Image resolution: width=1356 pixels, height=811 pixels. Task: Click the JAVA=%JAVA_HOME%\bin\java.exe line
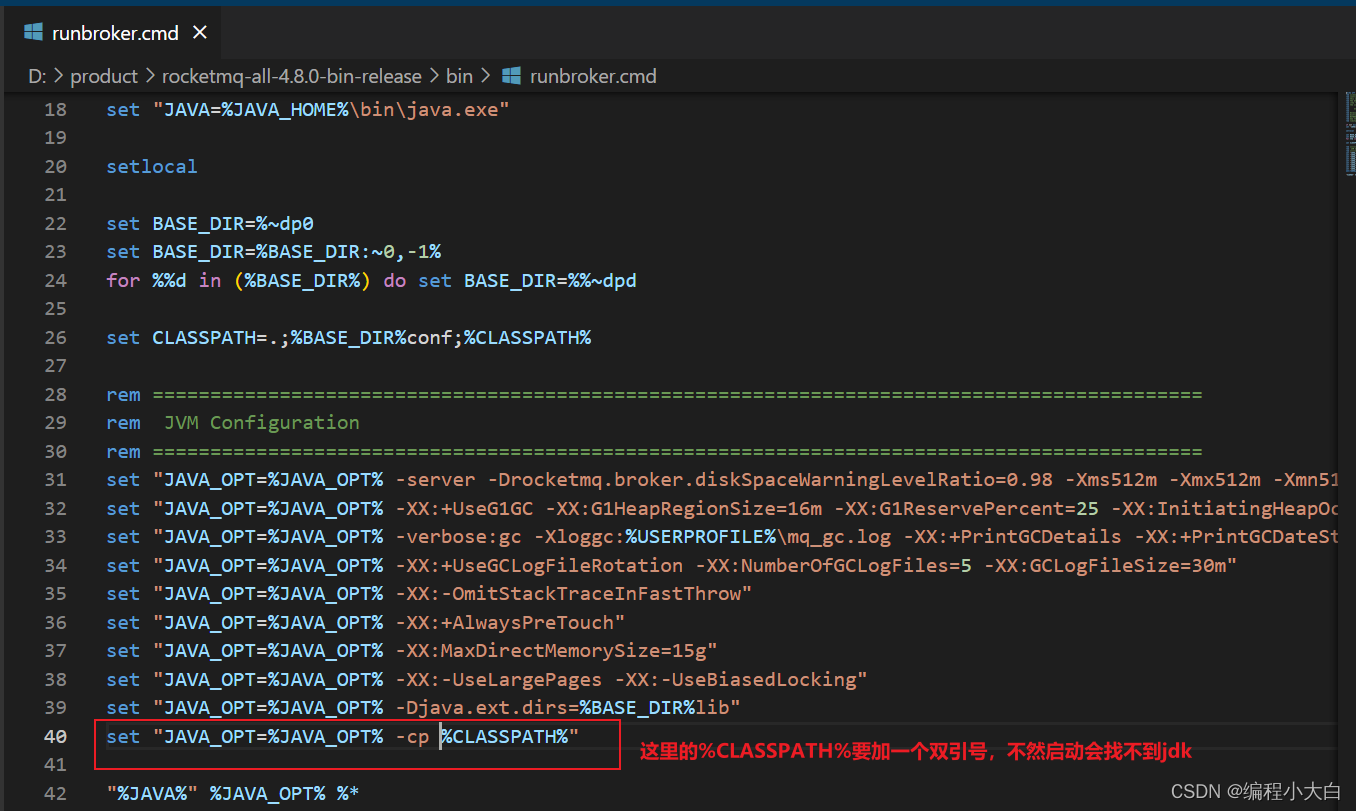pos(308,109)
